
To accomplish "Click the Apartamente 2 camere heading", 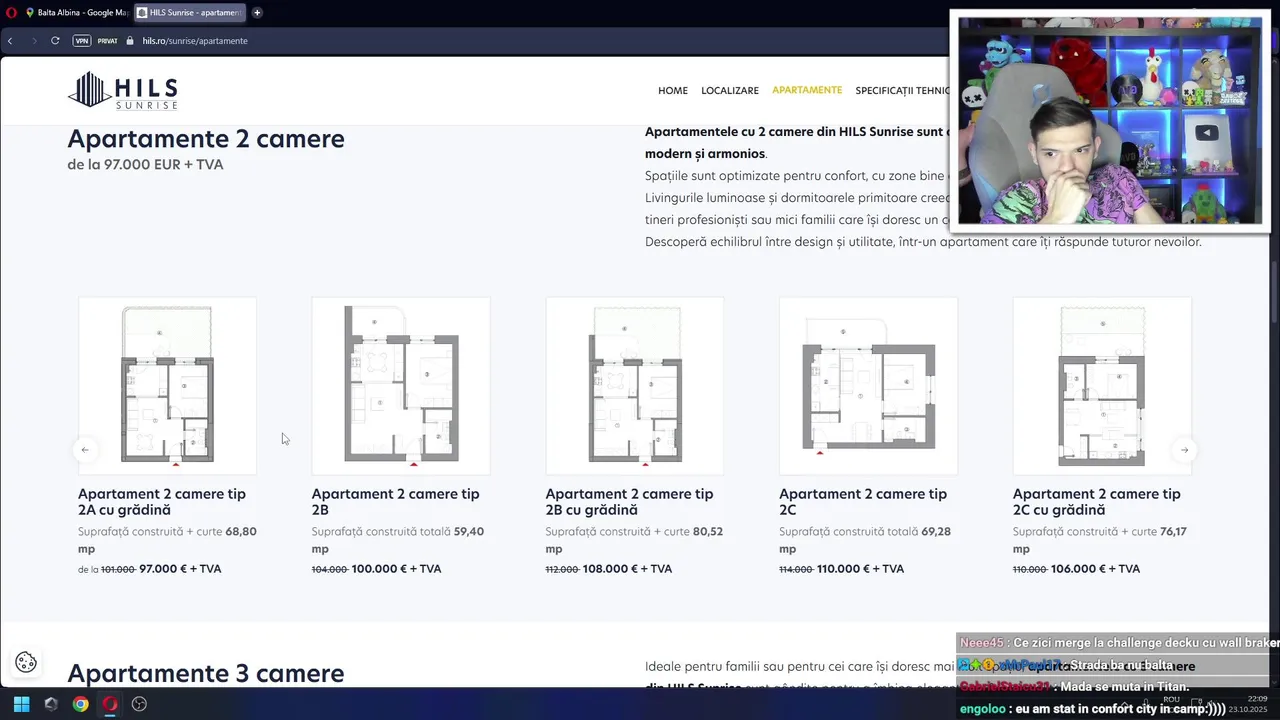I will pos(206,139).
